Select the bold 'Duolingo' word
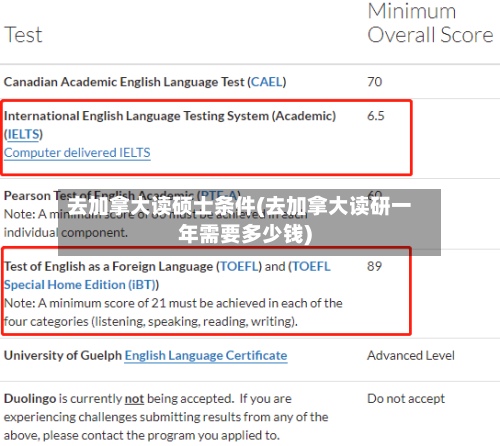This screenshot has width=500, height=446. pos(30,399)
